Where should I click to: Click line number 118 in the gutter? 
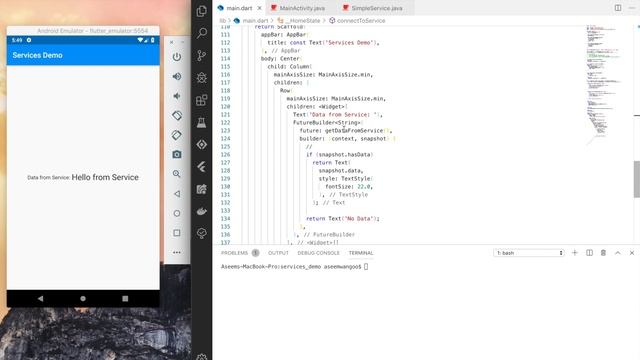[x=225, y=91]
